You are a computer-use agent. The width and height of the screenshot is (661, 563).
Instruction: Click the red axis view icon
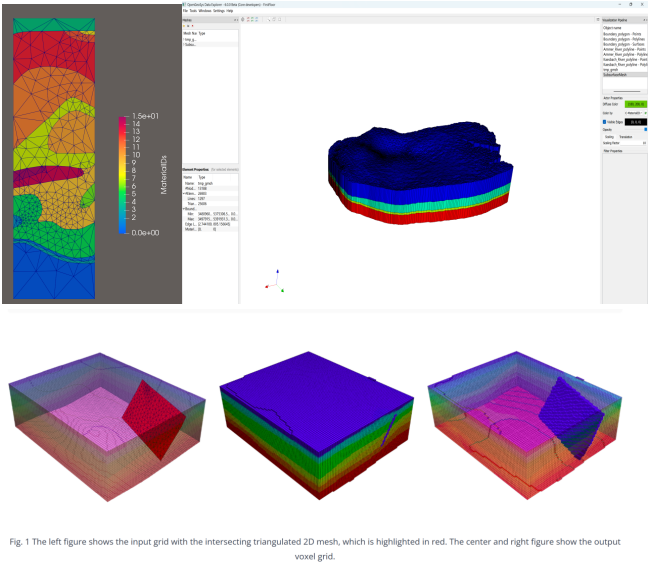coord(248,19)
